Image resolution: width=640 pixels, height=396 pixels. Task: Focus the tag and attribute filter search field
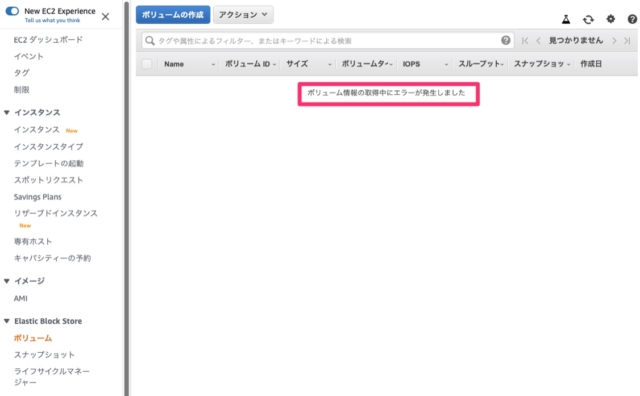(x=328, y=40)
